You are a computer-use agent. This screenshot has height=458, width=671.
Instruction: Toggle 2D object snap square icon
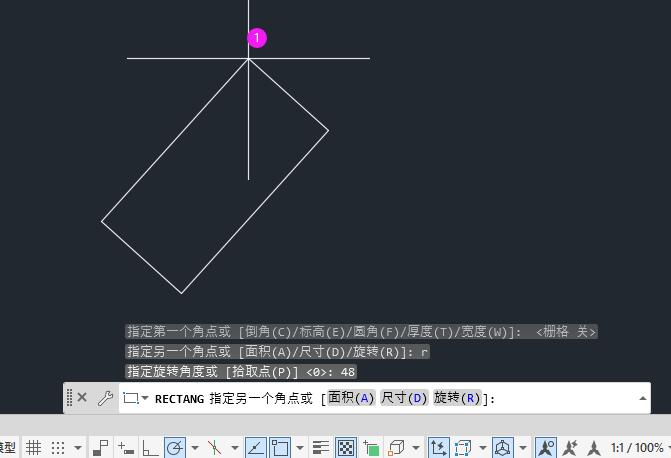280,448
